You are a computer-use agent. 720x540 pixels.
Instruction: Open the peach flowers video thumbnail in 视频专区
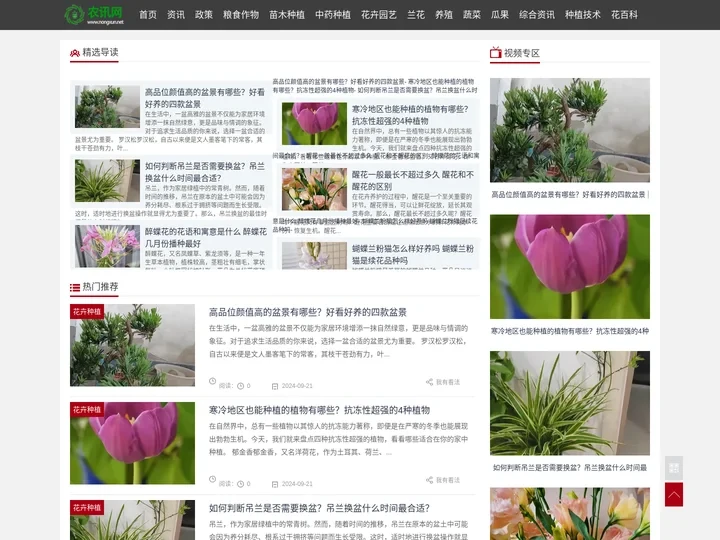(570, 514)
